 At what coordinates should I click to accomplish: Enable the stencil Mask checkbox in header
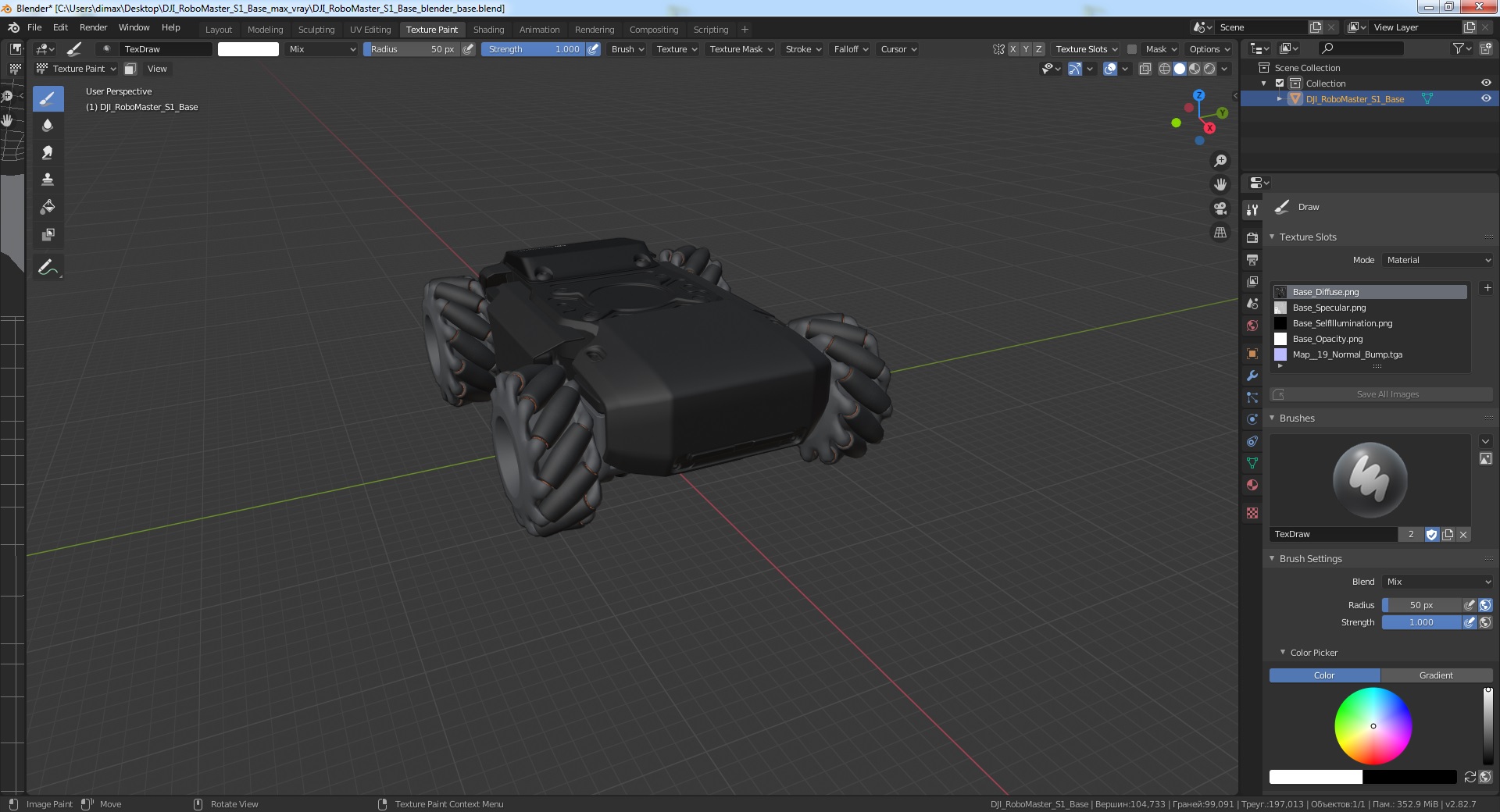(1132, 49)
